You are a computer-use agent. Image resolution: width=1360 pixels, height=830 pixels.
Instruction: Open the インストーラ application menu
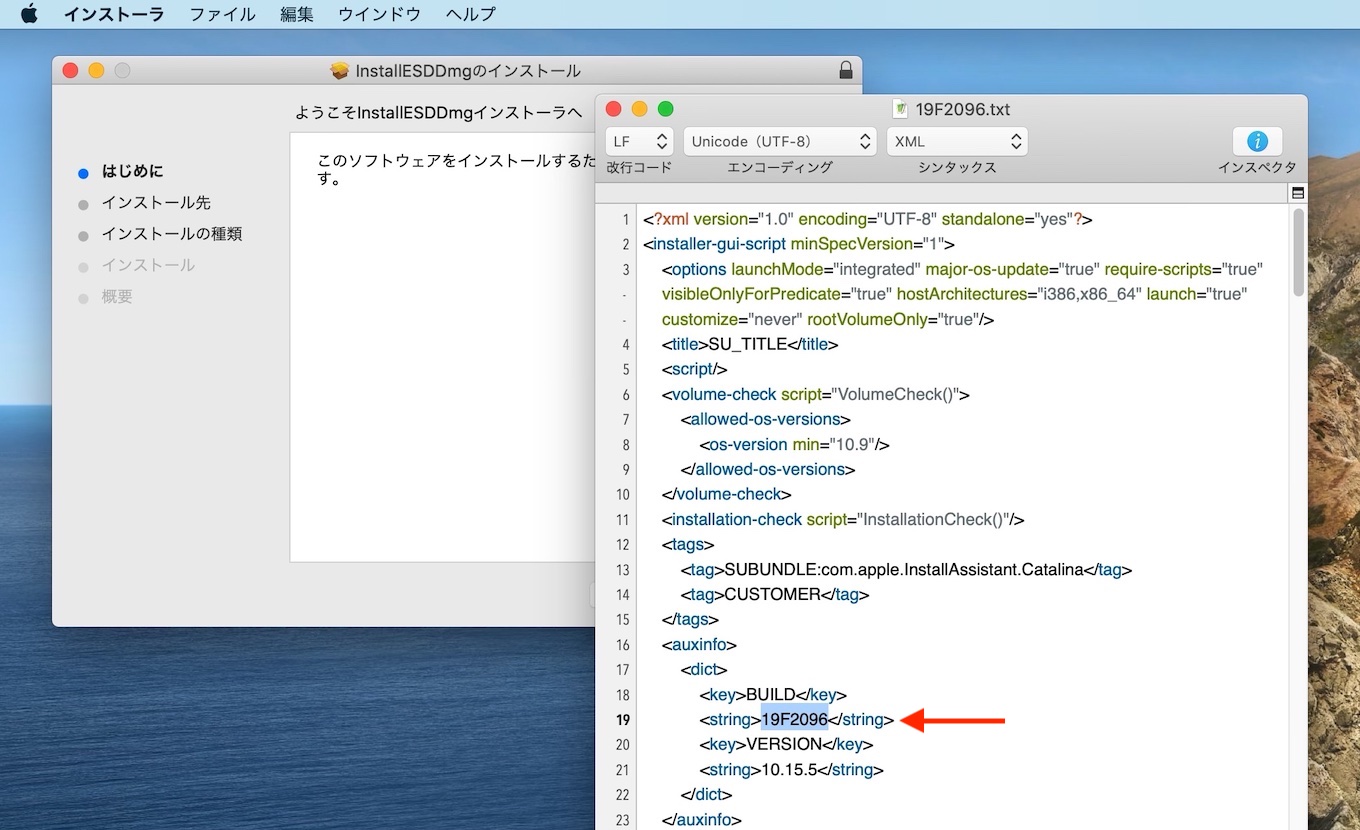(114, 15)
